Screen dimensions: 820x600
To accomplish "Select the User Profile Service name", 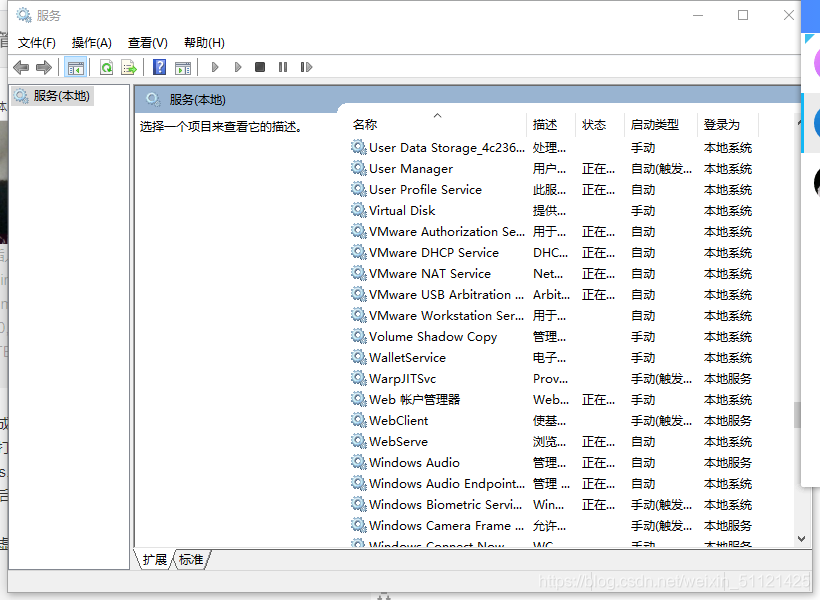I will [x=425, y=190].
